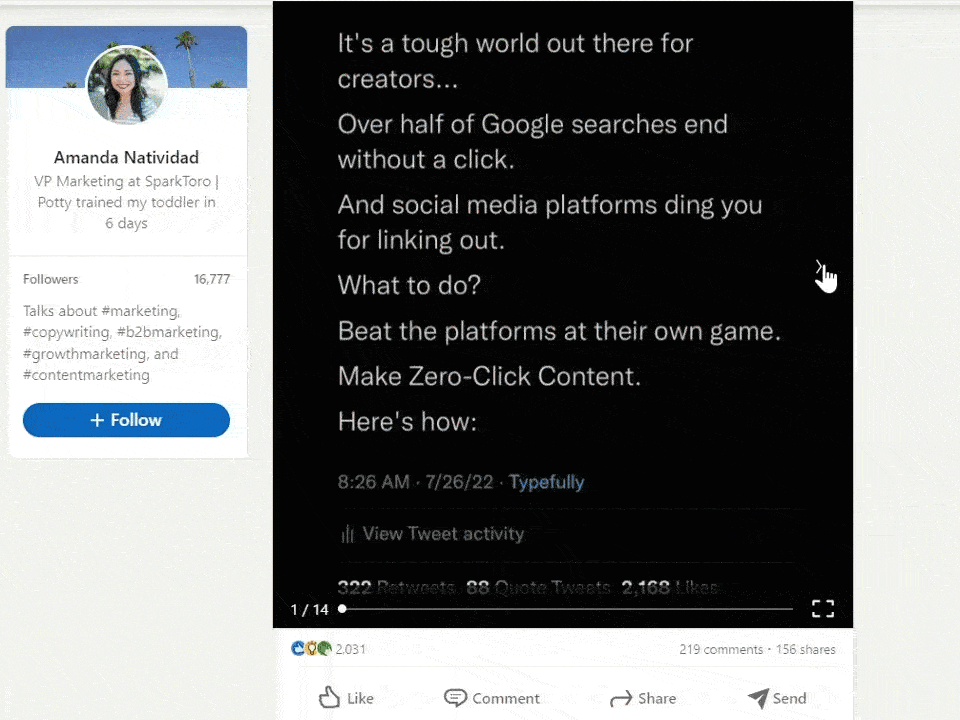The image size is (960, 720).
Task: Click the Share arrow icon
Action: (x=621, y=699)
